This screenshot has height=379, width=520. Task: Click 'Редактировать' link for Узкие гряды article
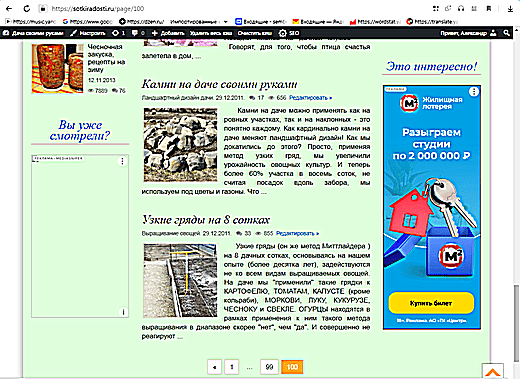coord(297,233)
